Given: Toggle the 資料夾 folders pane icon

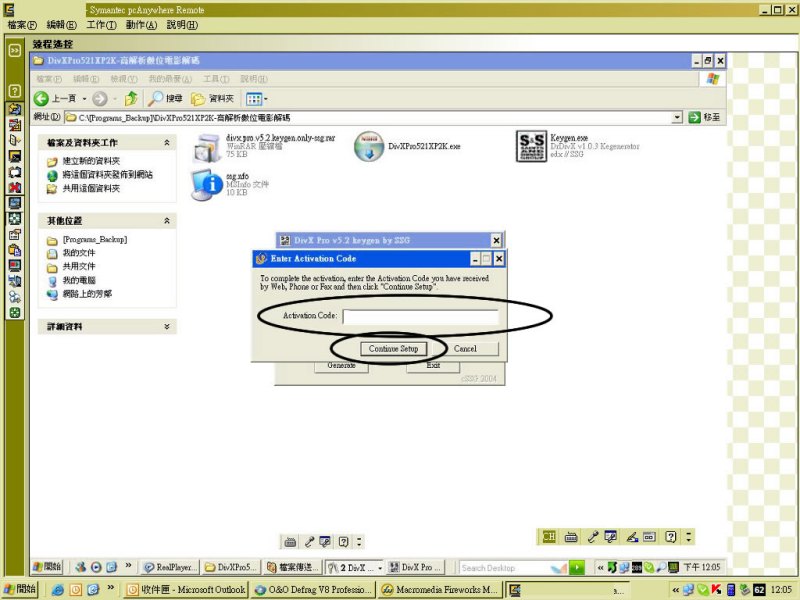Looking at the screenshot, I should coord(198,98).
